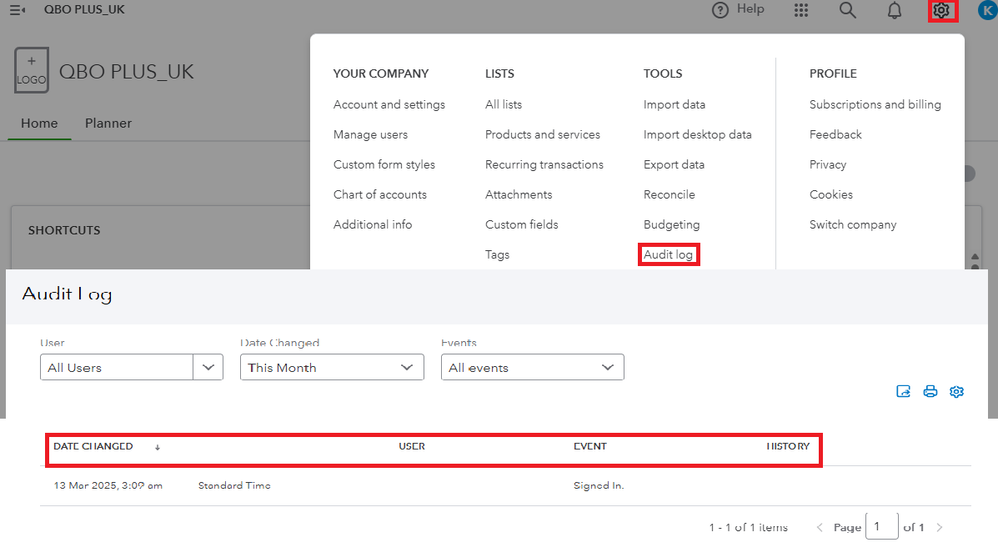Image resolution: width=998 pixels, height=548 pixels.
Task: Open Audit Log table settings gear
Action: tap(957, 392)
